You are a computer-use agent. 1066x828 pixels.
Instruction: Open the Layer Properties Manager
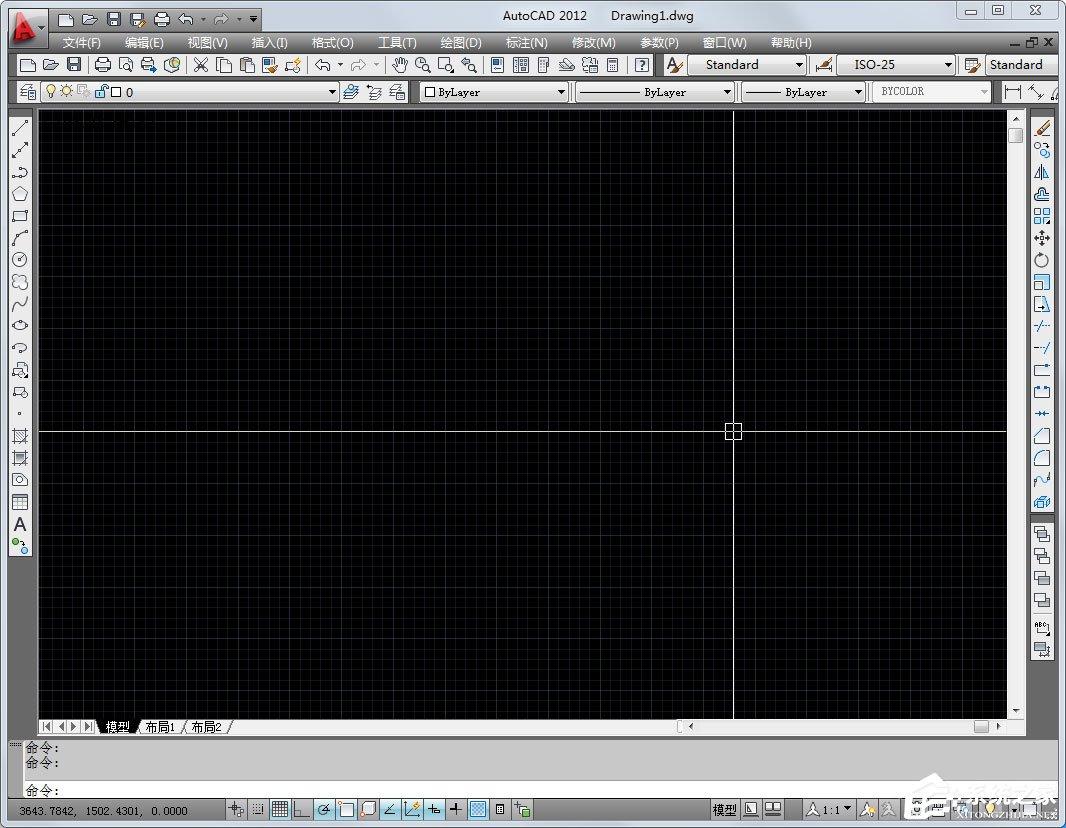pyautogui.click(x=28, y=92)
